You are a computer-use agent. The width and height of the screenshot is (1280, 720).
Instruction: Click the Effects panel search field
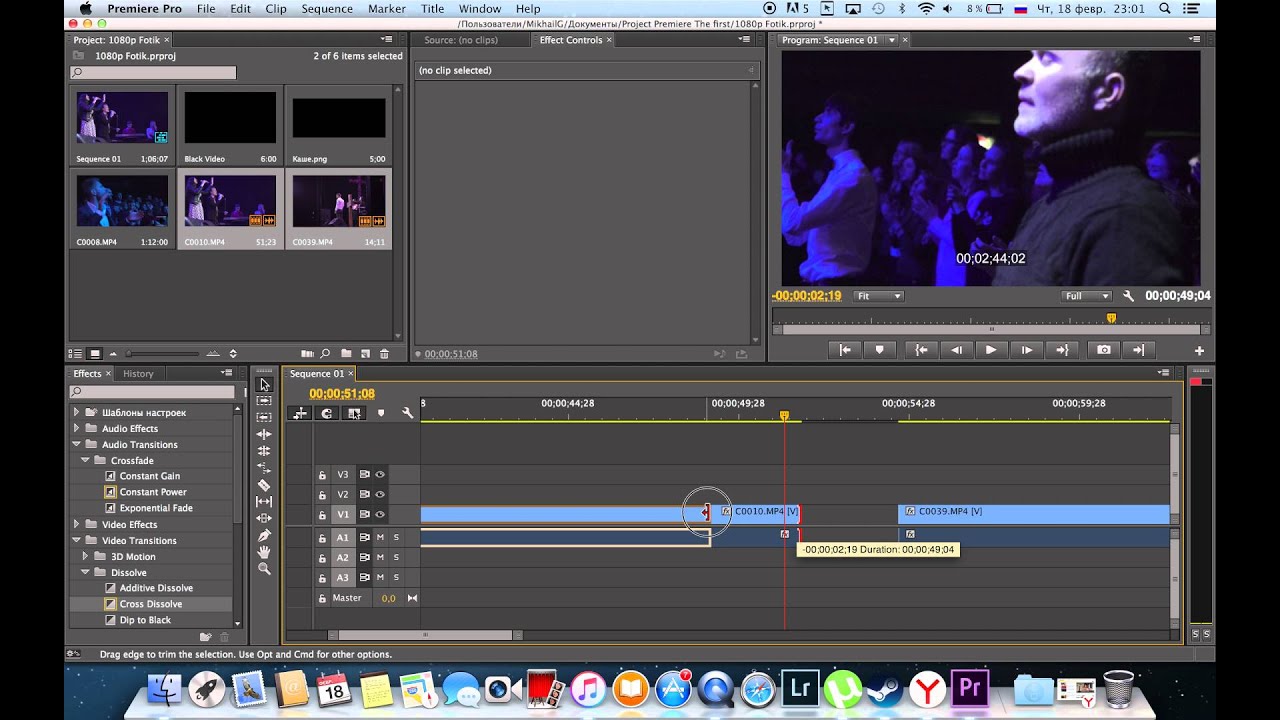pos(152,392)
